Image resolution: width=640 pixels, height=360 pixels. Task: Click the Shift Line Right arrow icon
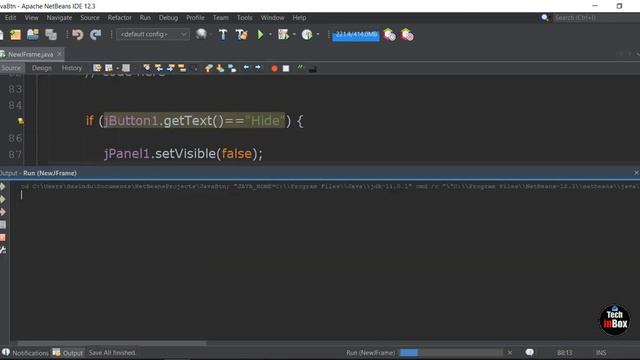point(258,68)
